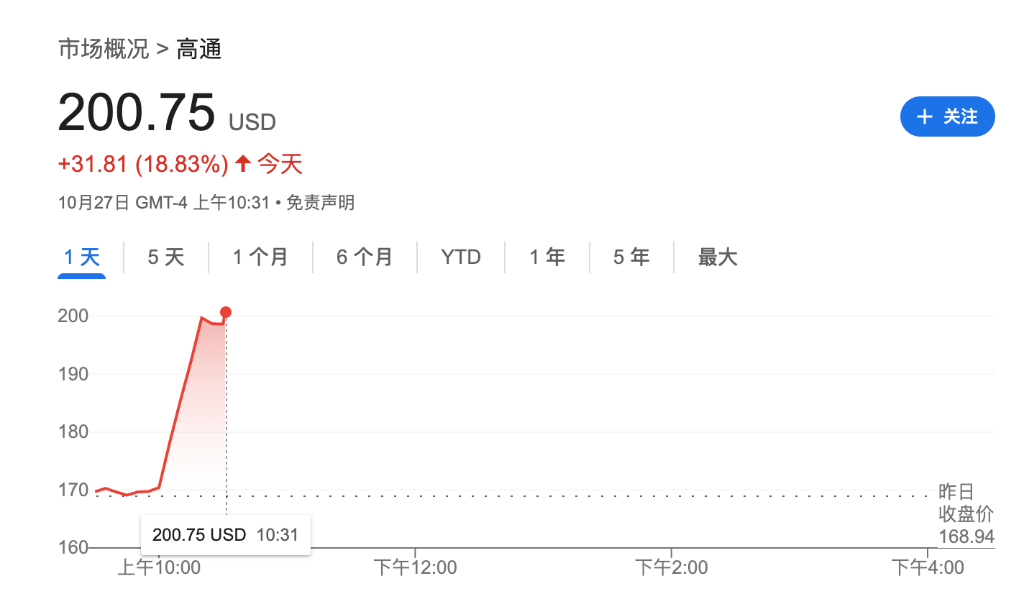Open the 免责声明 disclaimer link
This screenshot has width=1024, height=605.
[x=321, y=202]
